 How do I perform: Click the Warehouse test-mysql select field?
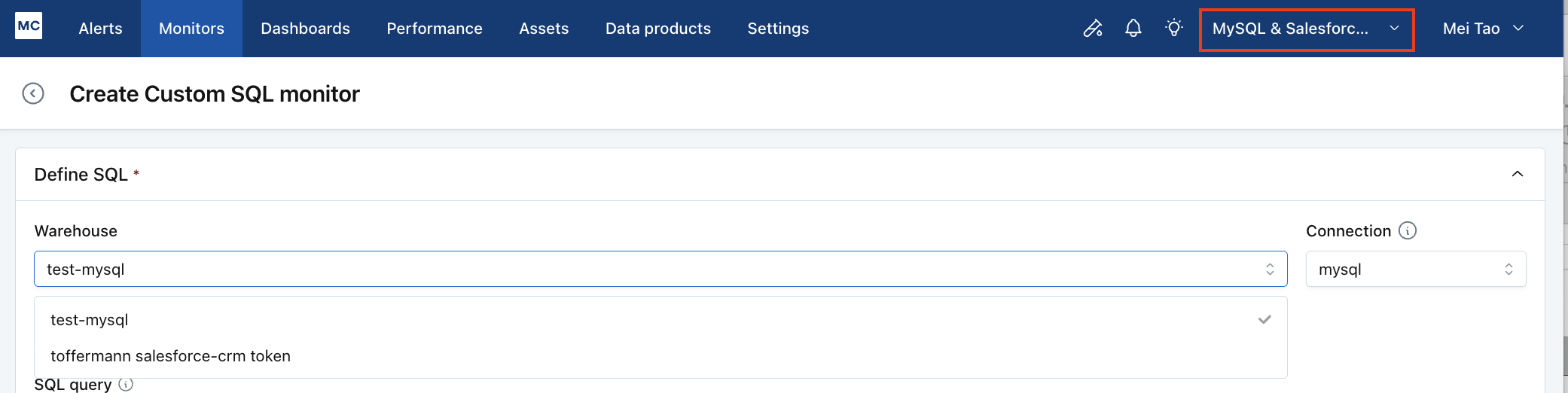click(x=660, y=269)
